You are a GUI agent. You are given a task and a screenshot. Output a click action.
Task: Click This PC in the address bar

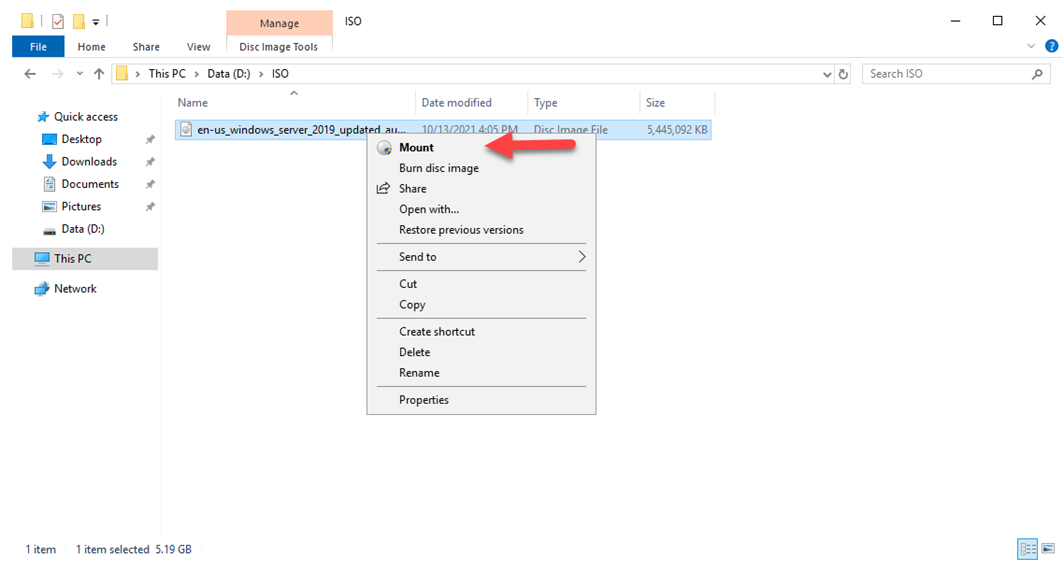pyautogui.click(x=167, y=74)
